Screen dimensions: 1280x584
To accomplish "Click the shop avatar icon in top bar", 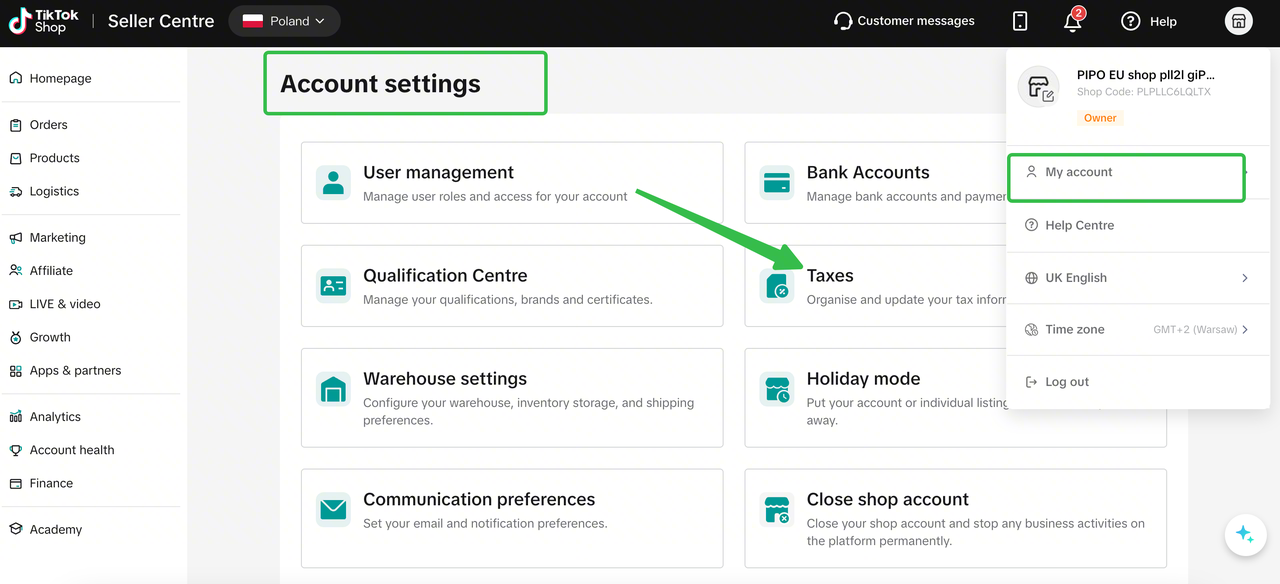I will point(1239,21).
